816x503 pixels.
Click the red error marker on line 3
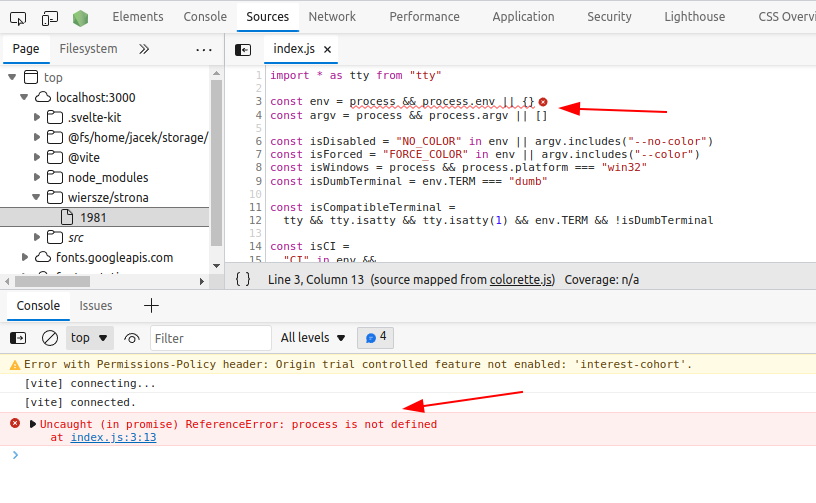[x=543, y=101]
